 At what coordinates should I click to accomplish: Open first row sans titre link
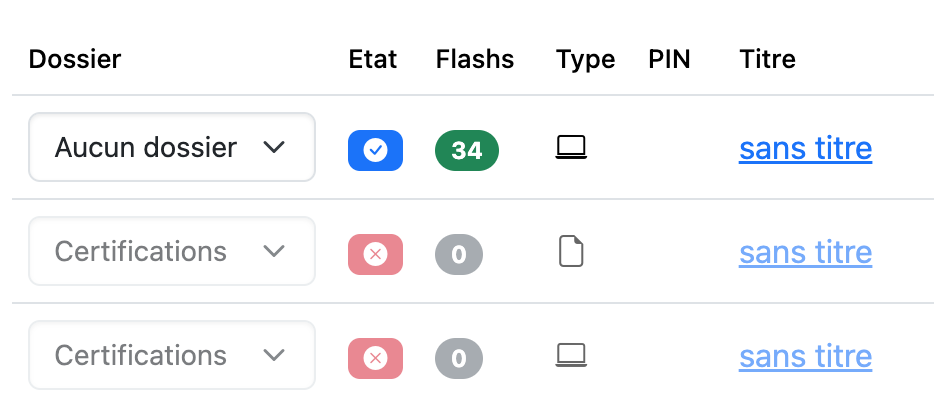pos(805,149)
